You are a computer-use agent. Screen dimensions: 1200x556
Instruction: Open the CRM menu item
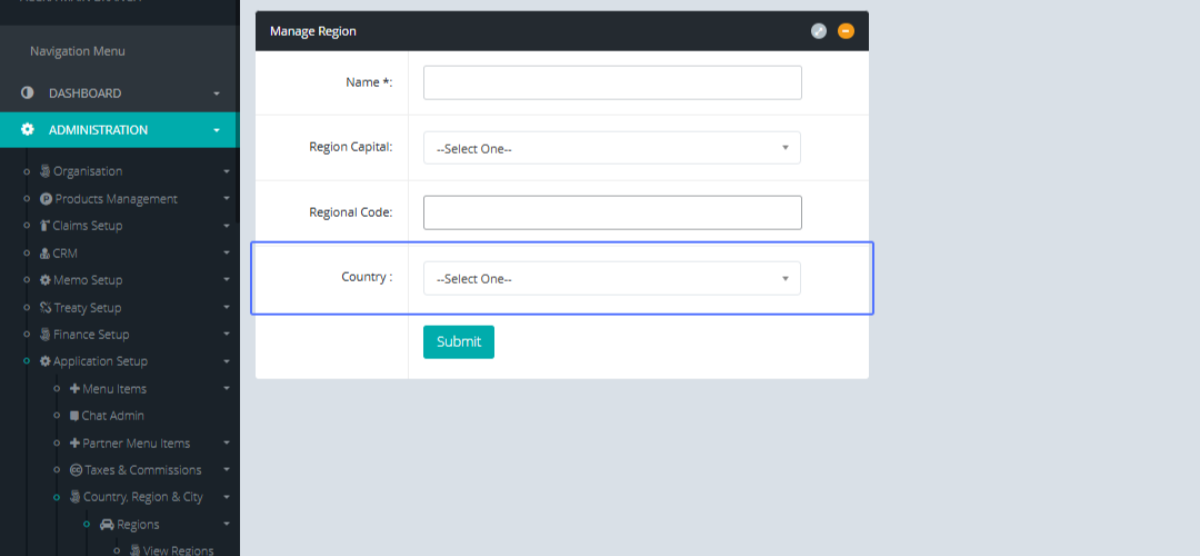(x=64, y=253)
